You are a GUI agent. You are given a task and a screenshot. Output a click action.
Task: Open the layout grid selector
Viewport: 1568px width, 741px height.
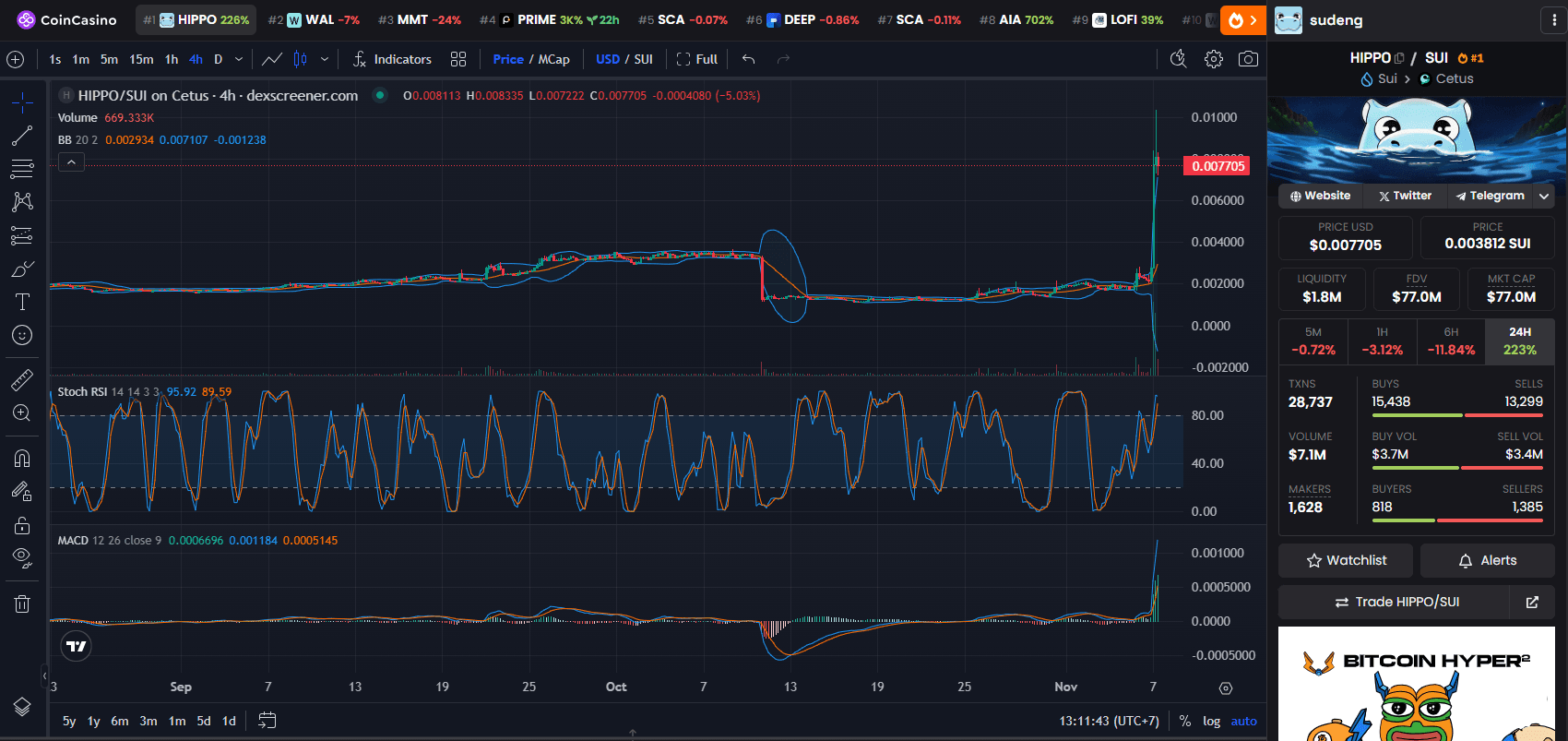(458, 59)
